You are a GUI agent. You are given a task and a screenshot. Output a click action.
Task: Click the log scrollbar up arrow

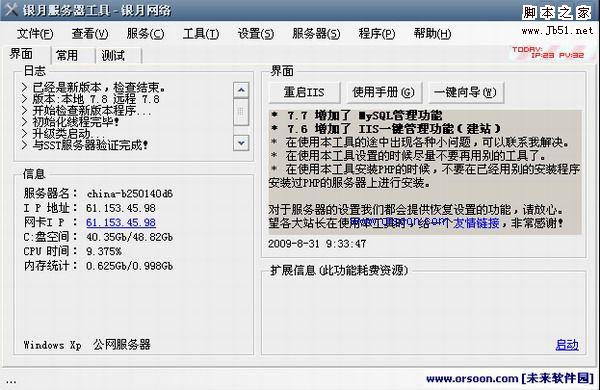tap(241, 90)
